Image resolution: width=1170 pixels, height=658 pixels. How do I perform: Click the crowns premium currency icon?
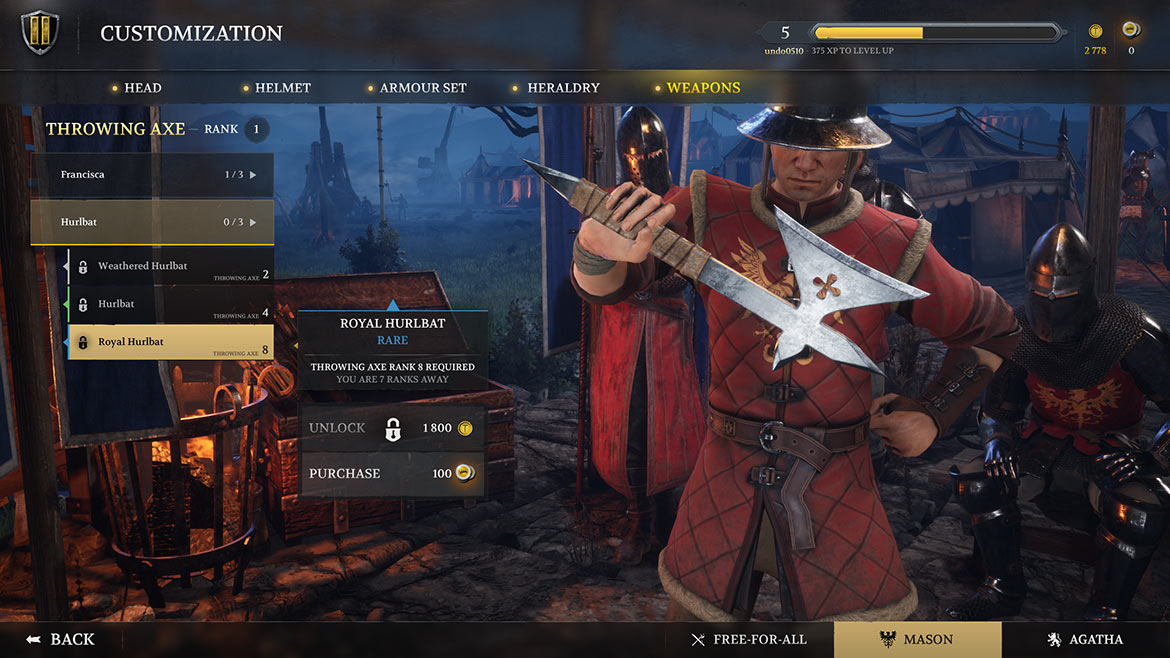tap(1130, 30)
